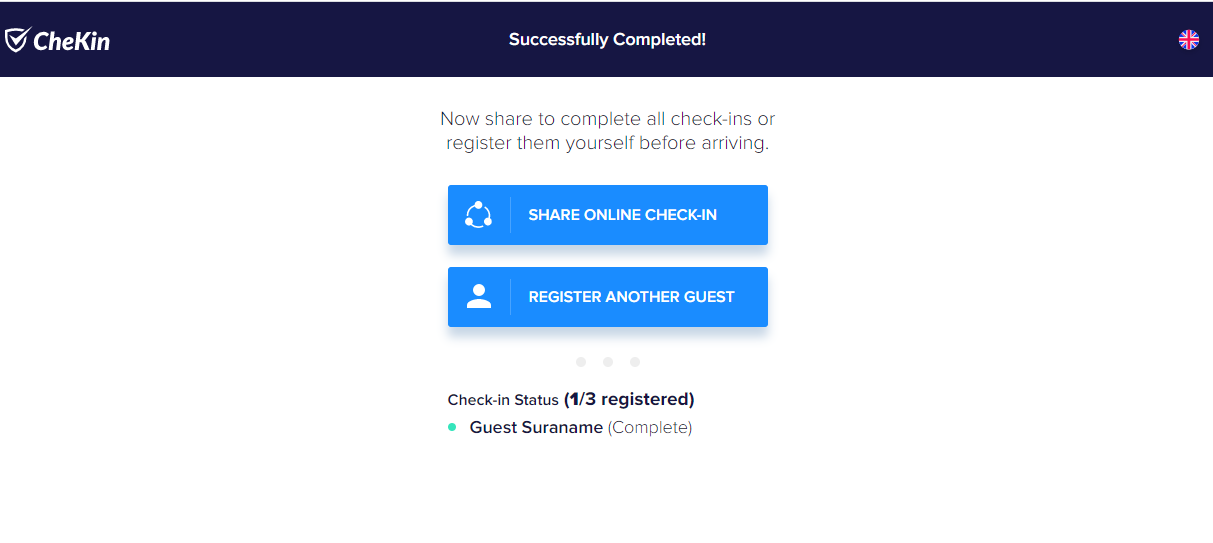Click the Check-in Status heading

tap(503, 400)
